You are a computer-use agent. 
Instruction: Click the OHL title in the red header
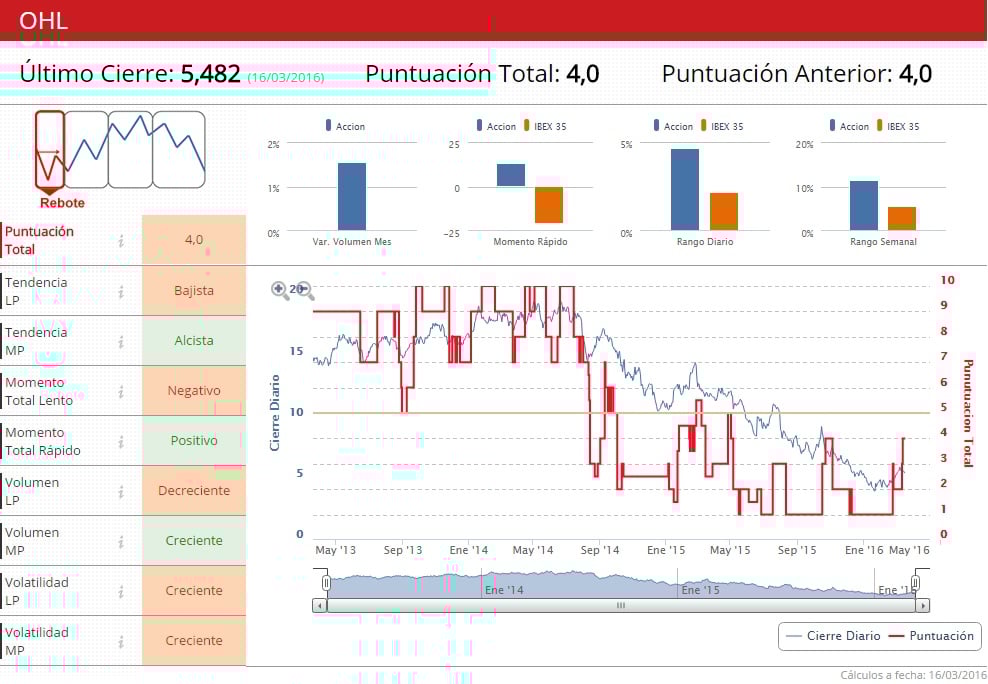pyautogui.click(x=43, y=21)
